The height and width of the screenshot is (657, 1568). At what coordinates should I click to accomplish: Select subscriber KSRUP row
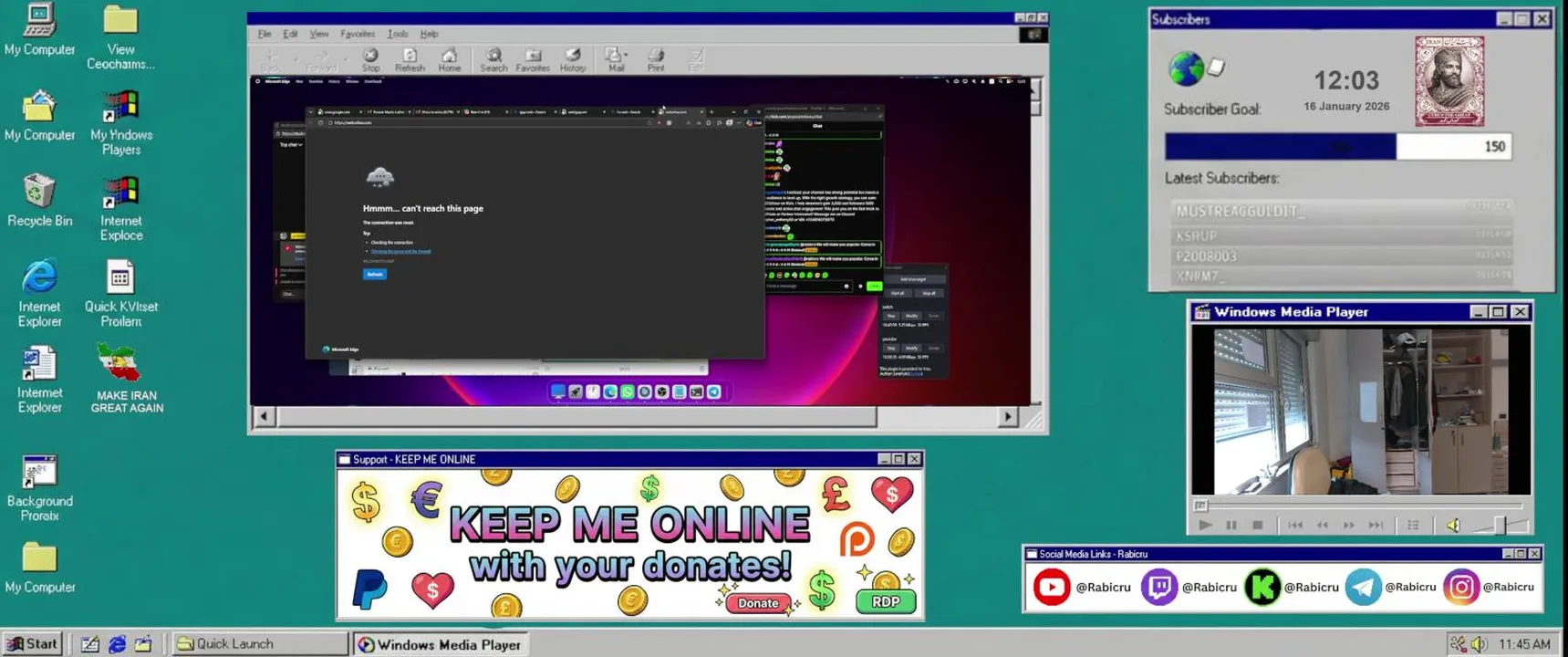click(x=1342, y=235)
